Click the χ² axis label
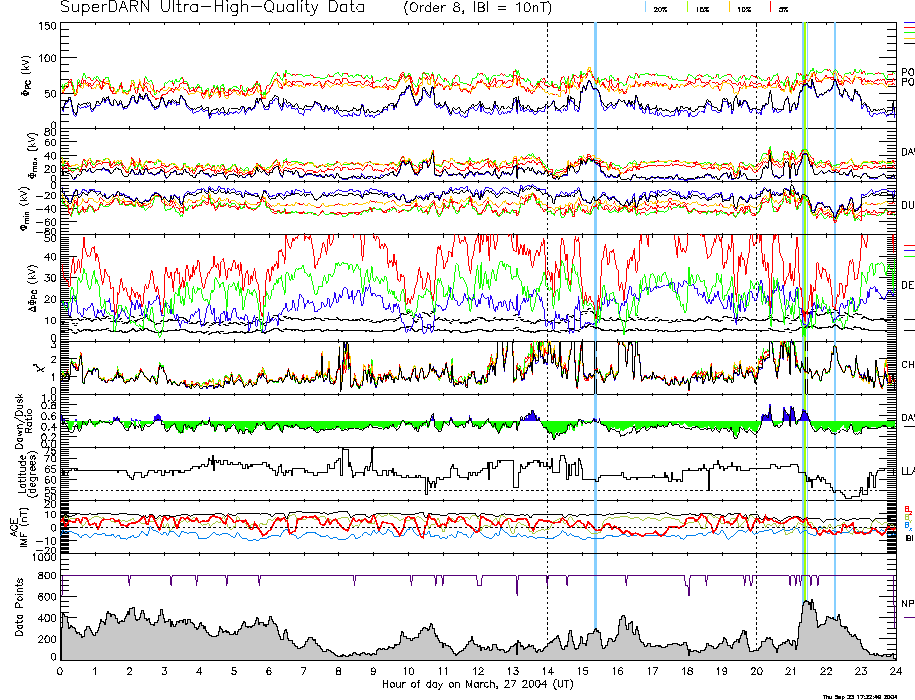Screen dimensions: 915x700 point(39,368)
